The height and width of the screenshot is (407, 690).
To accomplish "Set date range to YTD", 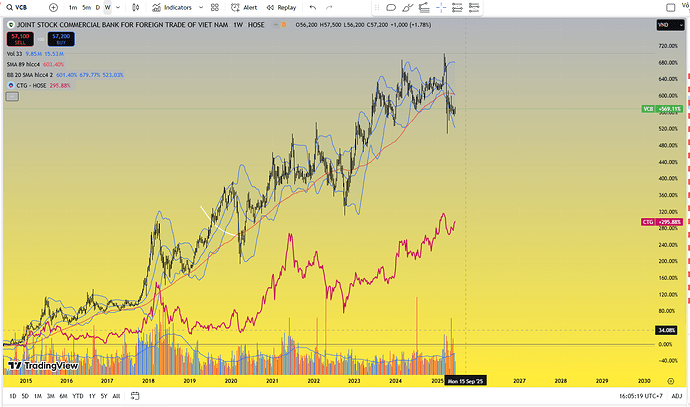I will (x=77, y=396).
